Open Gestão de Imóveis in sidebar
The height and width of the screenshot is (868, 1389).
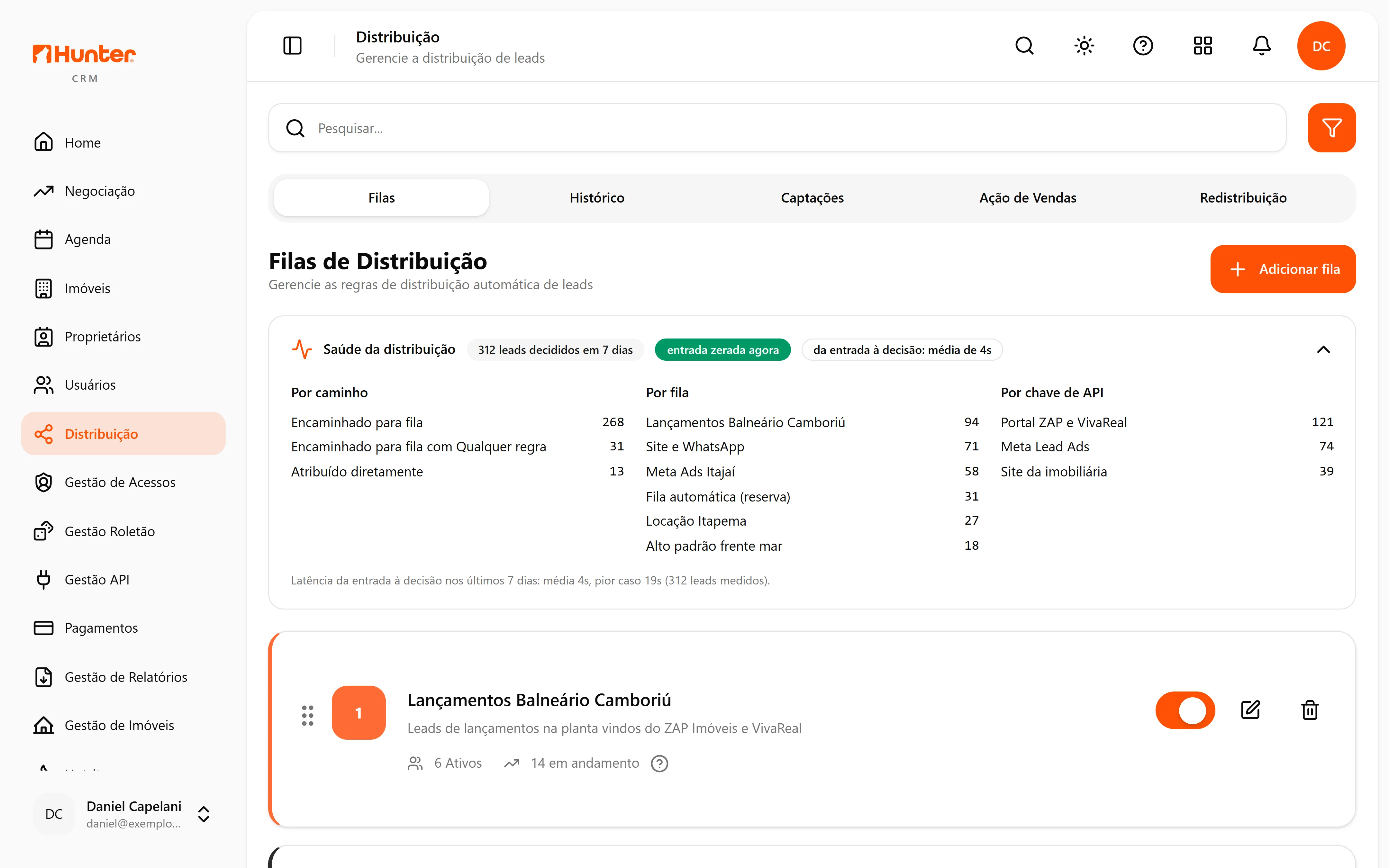pyautogui.click(x=123, y=725)
